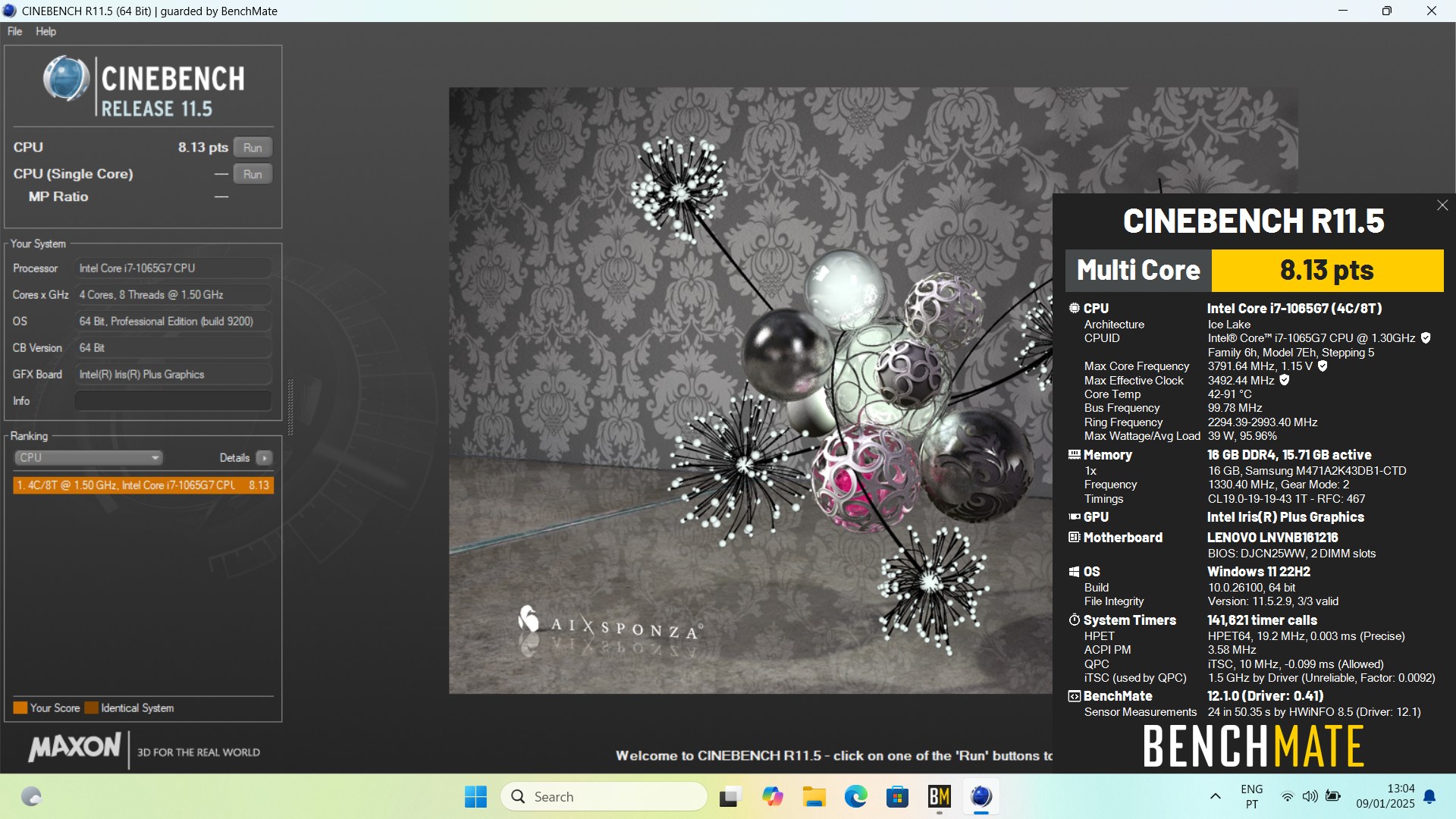
Task: Click the panel splitter grip handle
Action: pos(290,406)
